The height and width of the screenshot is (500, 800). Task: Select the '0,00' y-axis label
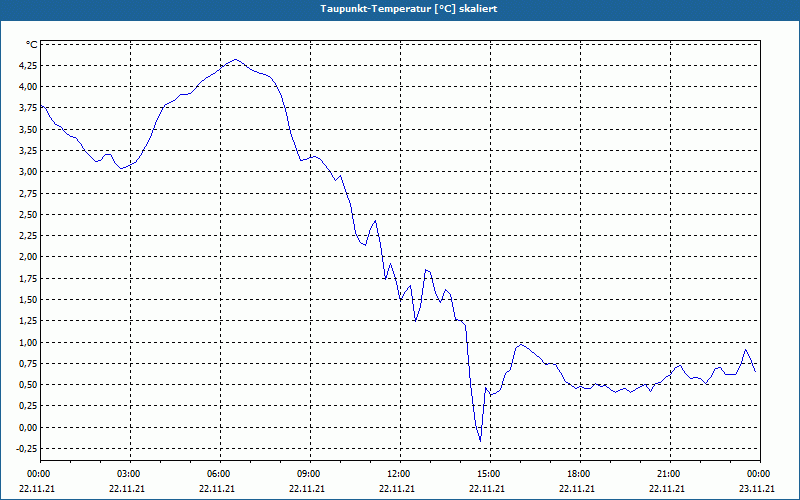(x=28, y=428)
